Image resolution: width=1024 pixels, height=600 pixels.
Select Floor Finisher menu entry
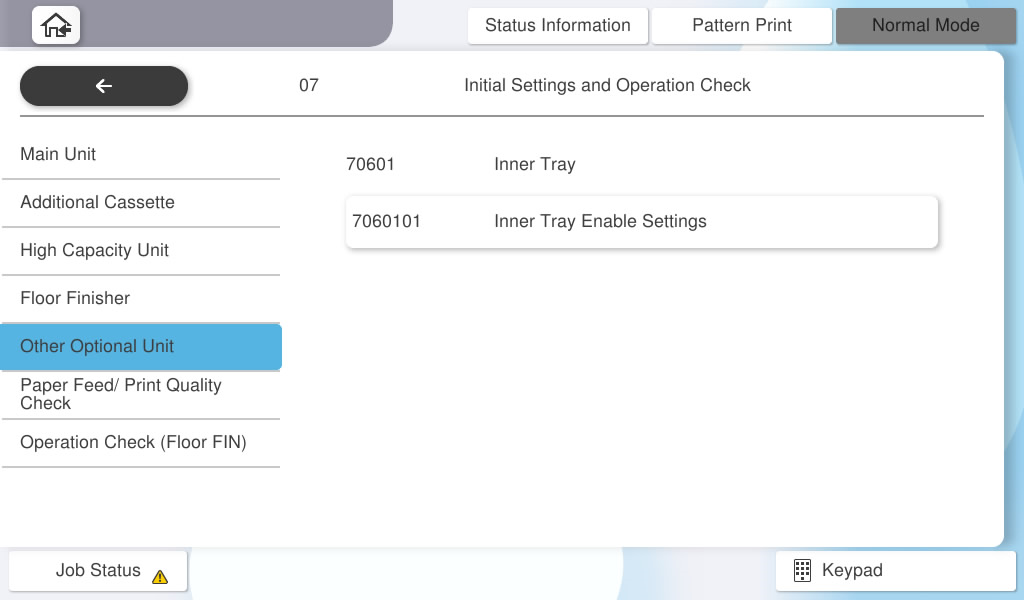tap(140, 299)
